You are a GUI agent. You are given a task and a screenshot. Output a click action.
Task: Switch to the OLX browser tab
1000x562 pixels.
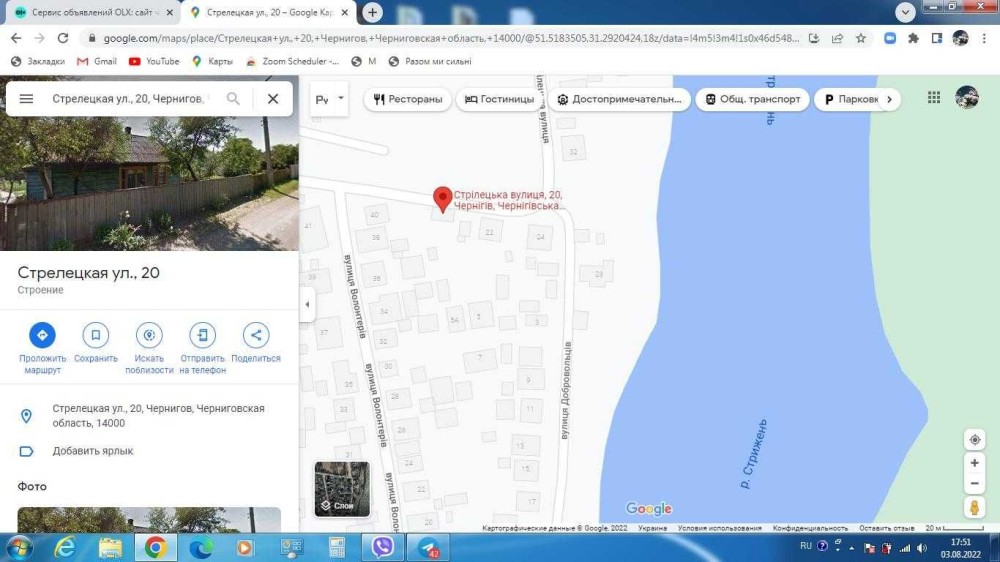tap(90, 12)
